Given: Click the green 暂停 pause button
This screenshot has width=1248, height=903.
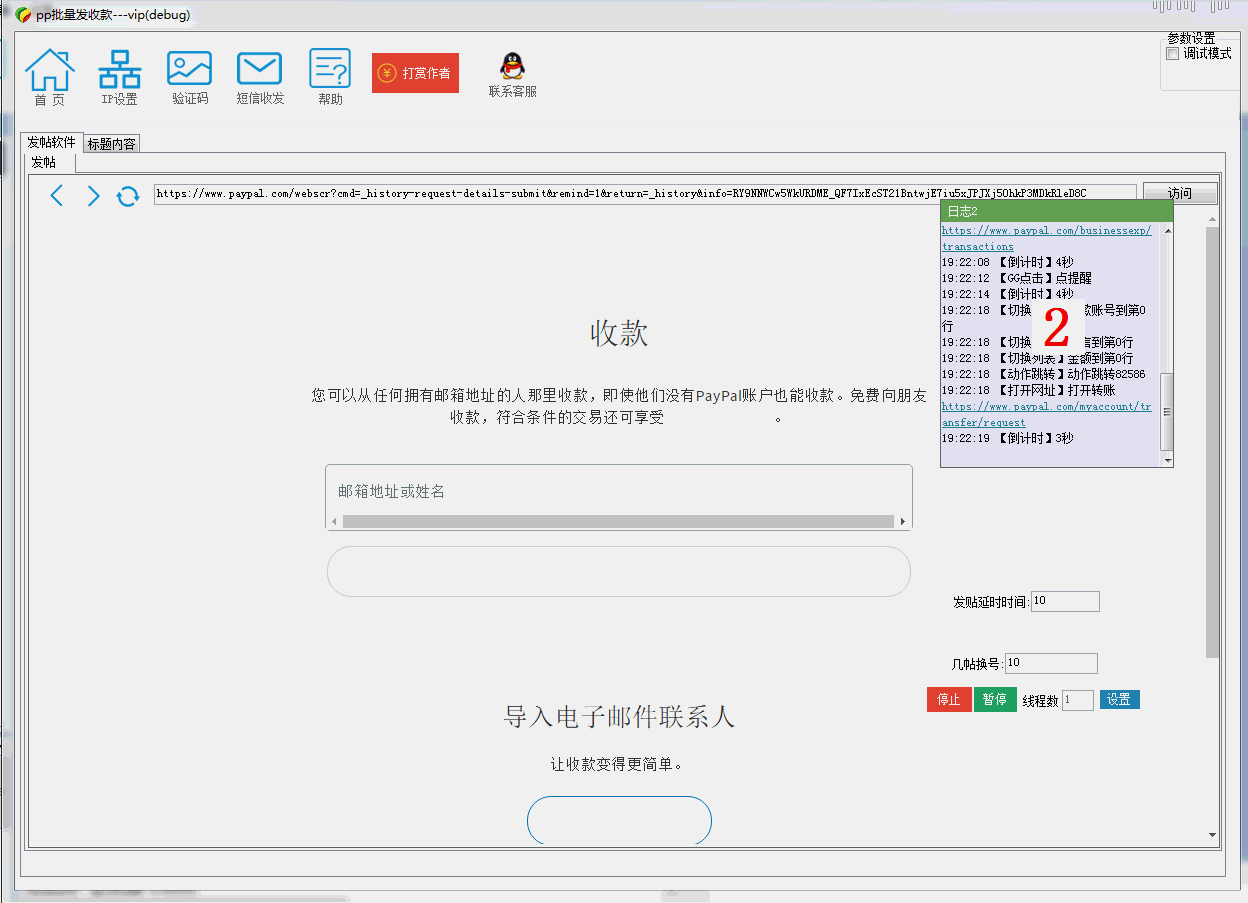Looking at the screenshot, I should [x=995, y=700].
